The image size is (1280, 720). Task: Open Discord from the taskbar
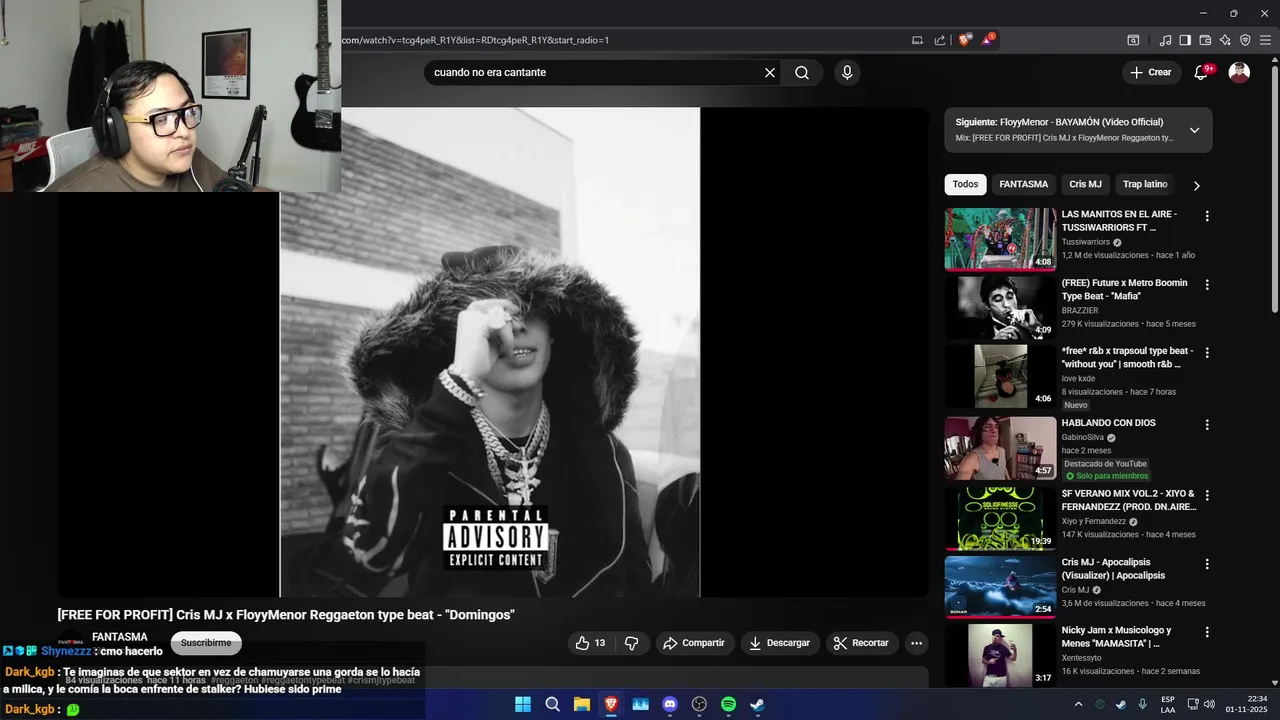670,704
